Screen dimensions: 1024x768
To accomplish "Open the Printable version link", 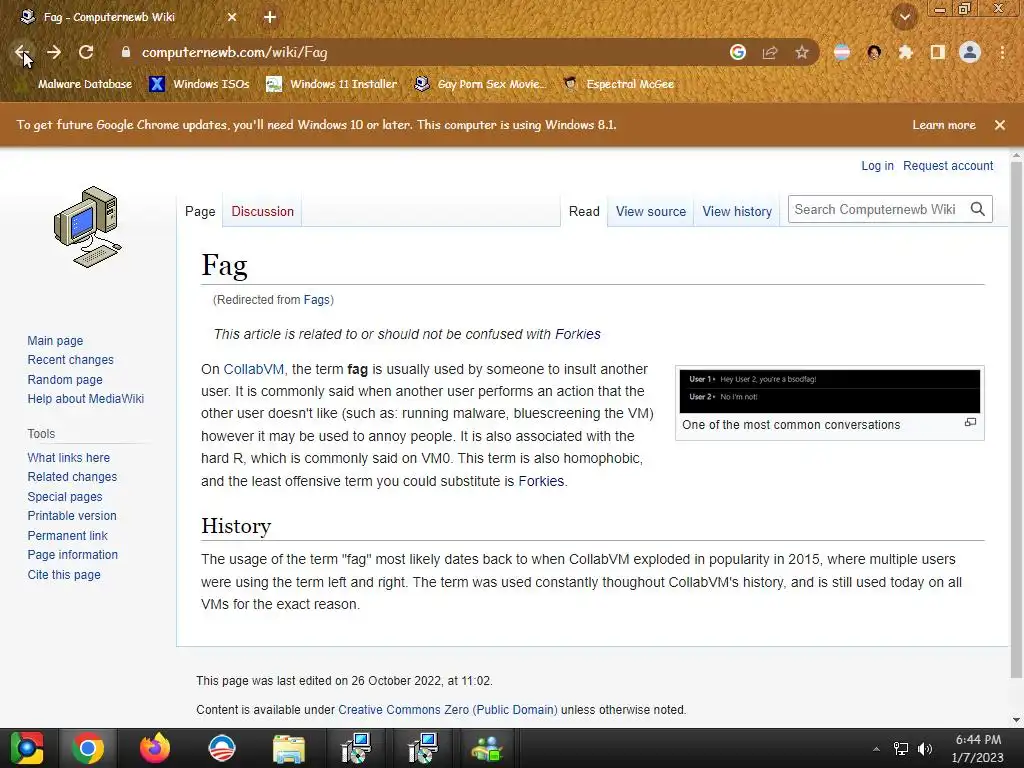I will (72, 516).
